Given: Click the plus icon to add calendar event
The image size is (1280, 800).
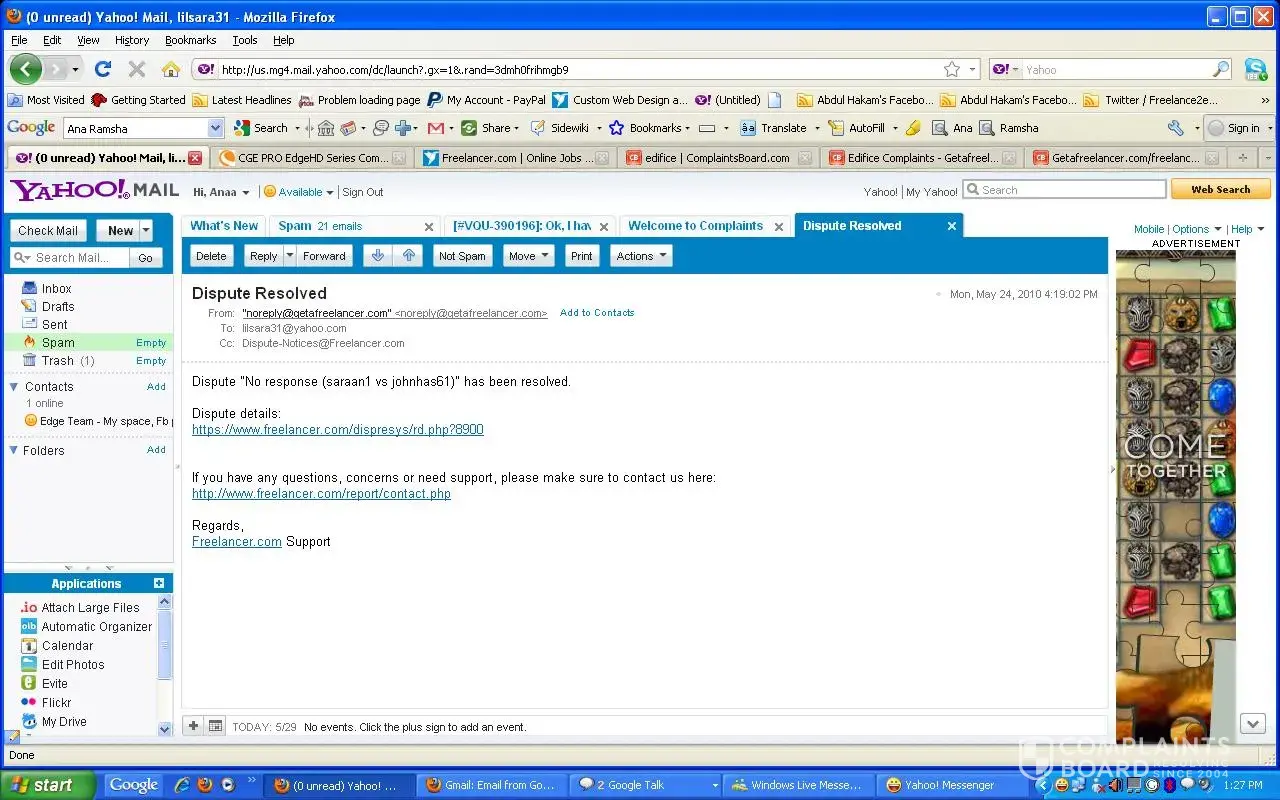Looking at the screenshot, I should click(x=193, y=726).
